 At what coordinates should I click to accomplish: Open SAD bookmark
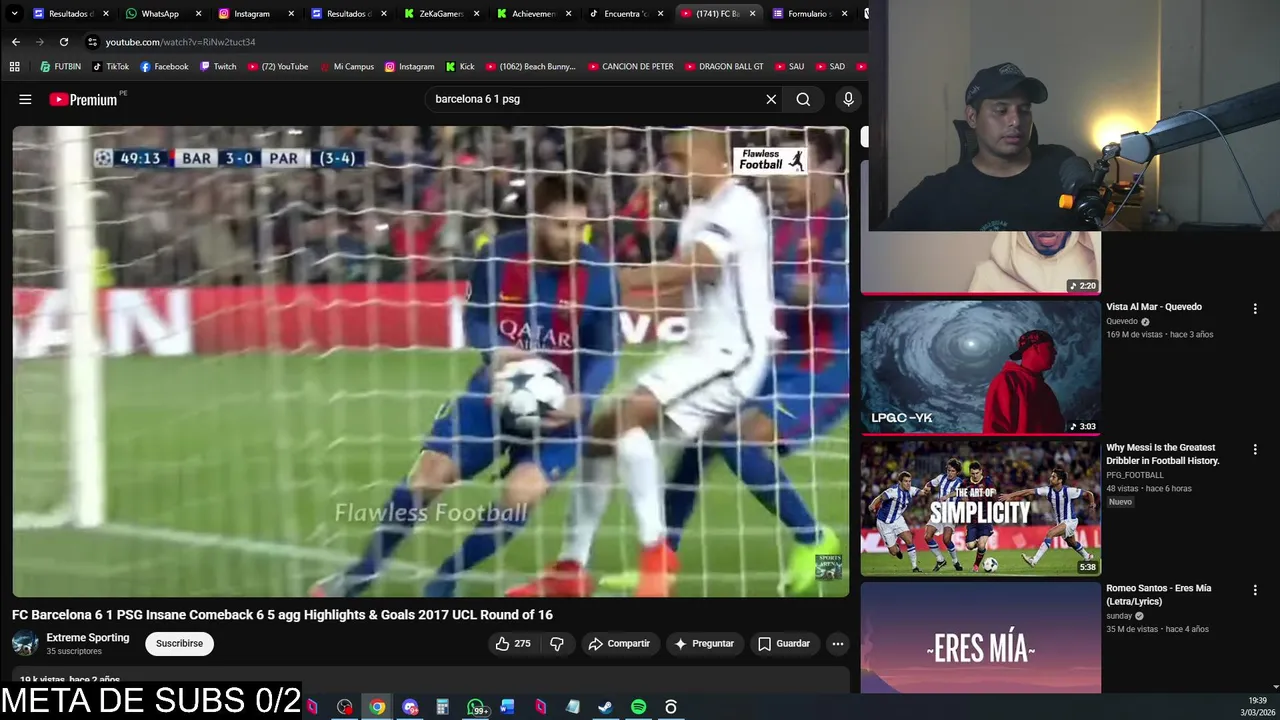[x=830, y=67]
